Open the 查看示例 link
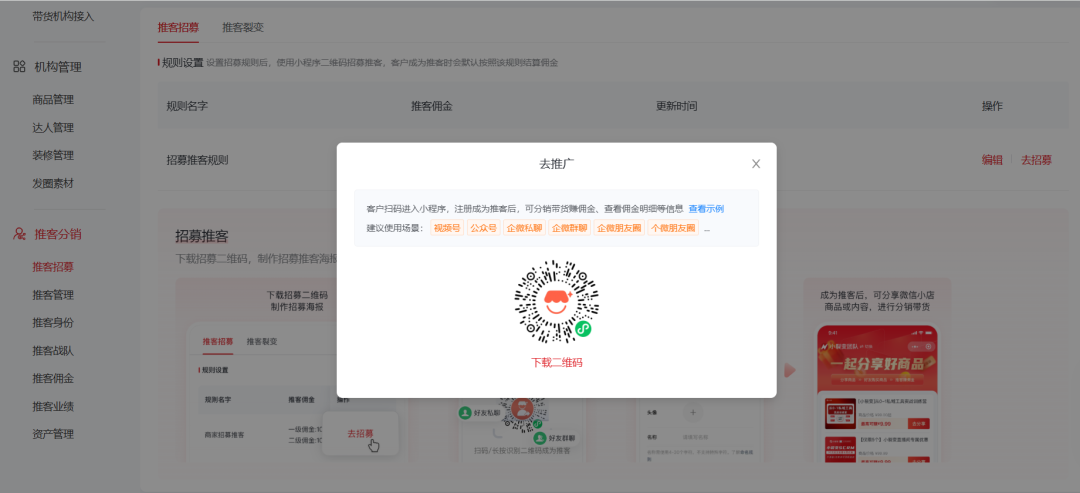Screen dimensions: 1080x493 coord(706,209)
